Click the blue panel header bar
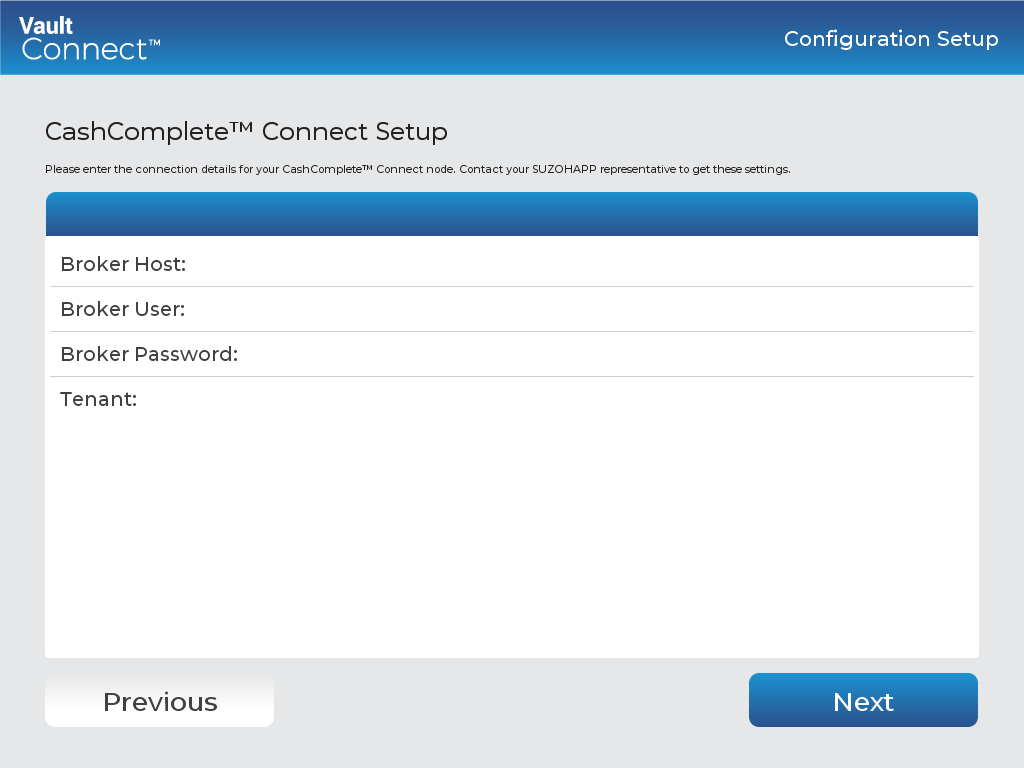Viewport: 1024px width, 768px height. pyautogui.click(x=512, y=213)
